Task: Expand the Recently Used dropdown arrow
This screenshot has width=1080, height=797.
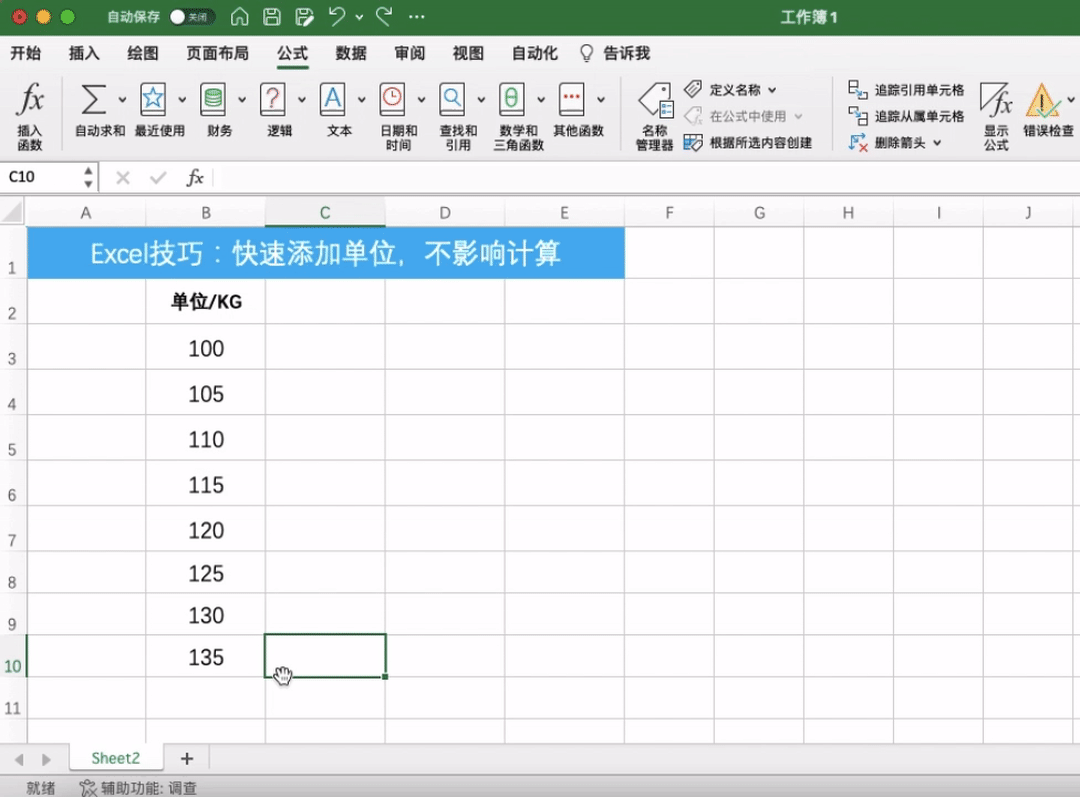Action: tap(182, 100)
